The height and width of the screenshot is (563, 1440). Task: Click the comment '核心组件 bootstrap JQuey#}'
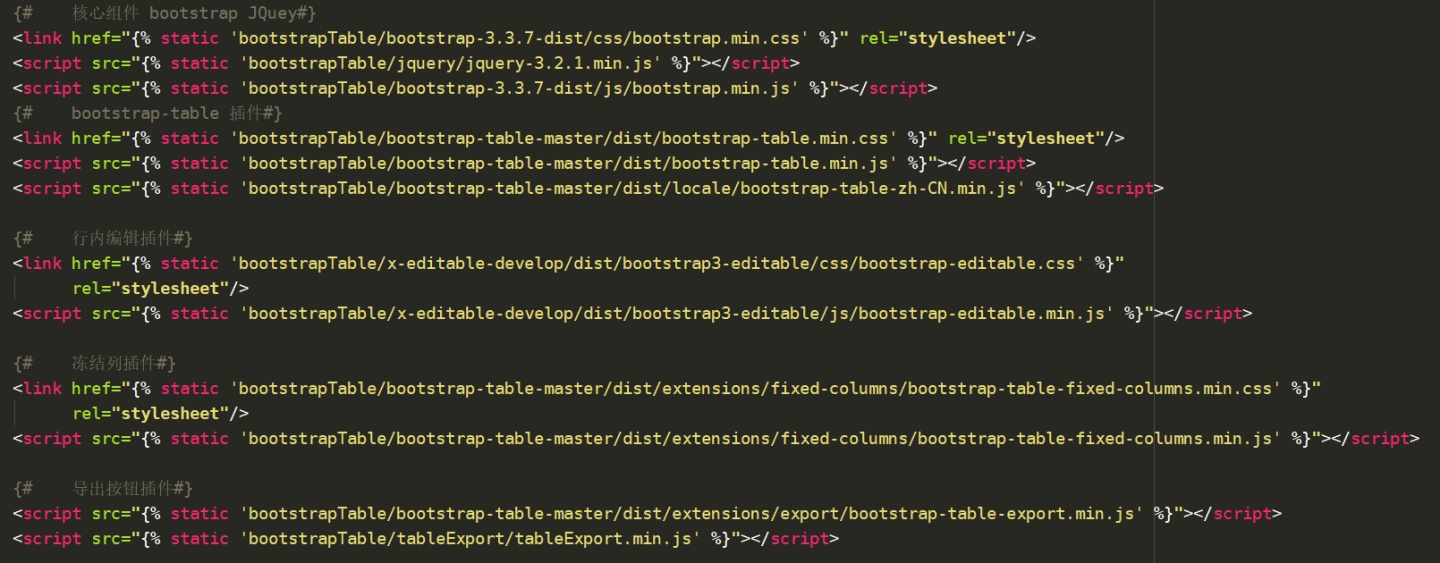[195, 13]
